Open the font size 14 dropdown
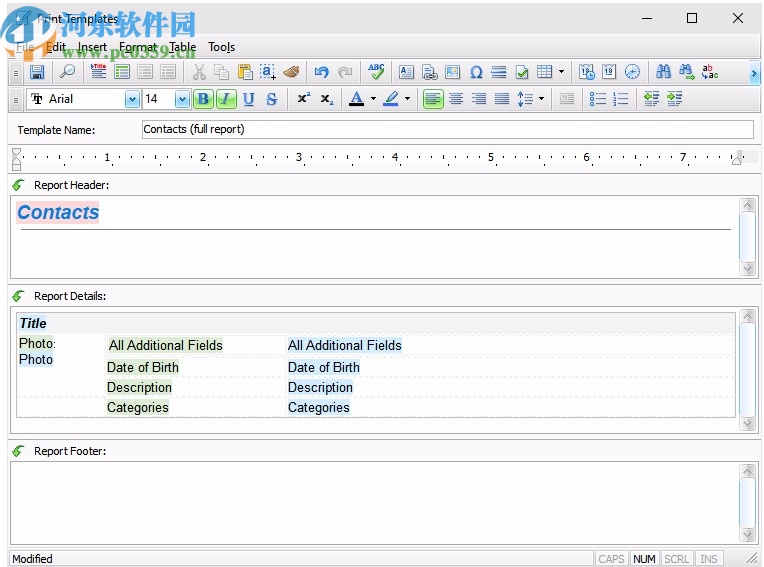Screen dimensions: 764x567 click(182, 99)
